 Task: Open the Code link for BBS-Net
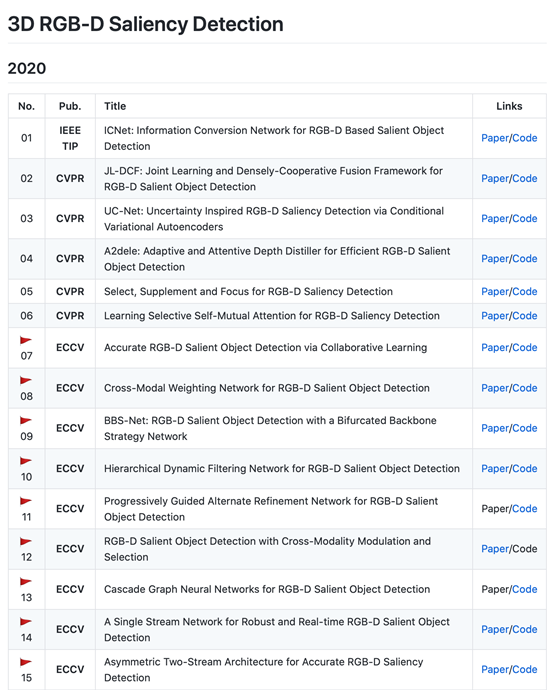tap(525, 428)
